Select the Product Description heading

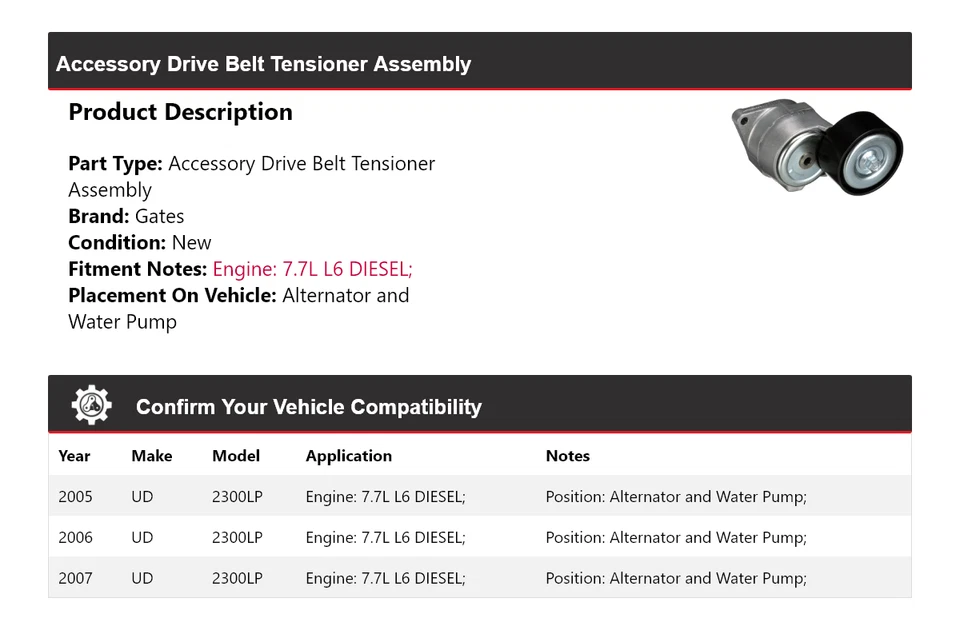coord(181,112)
